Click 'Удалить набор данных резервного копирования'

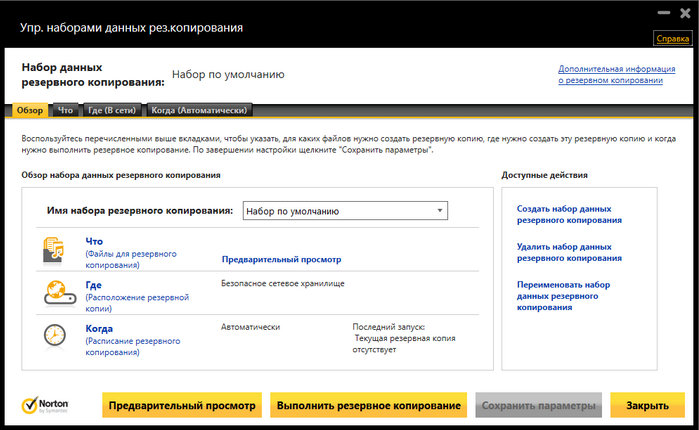point(569,252)
